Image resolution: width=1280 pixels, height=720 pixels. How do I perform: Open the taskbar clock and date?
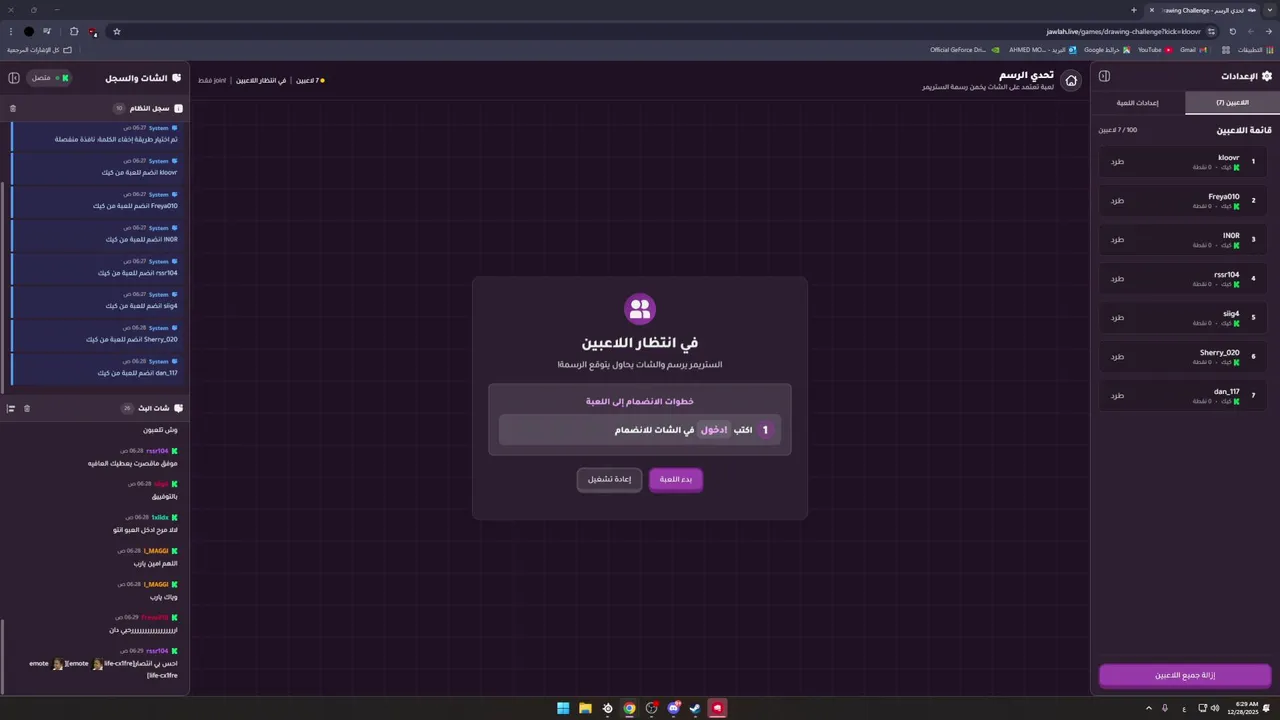1244,708
